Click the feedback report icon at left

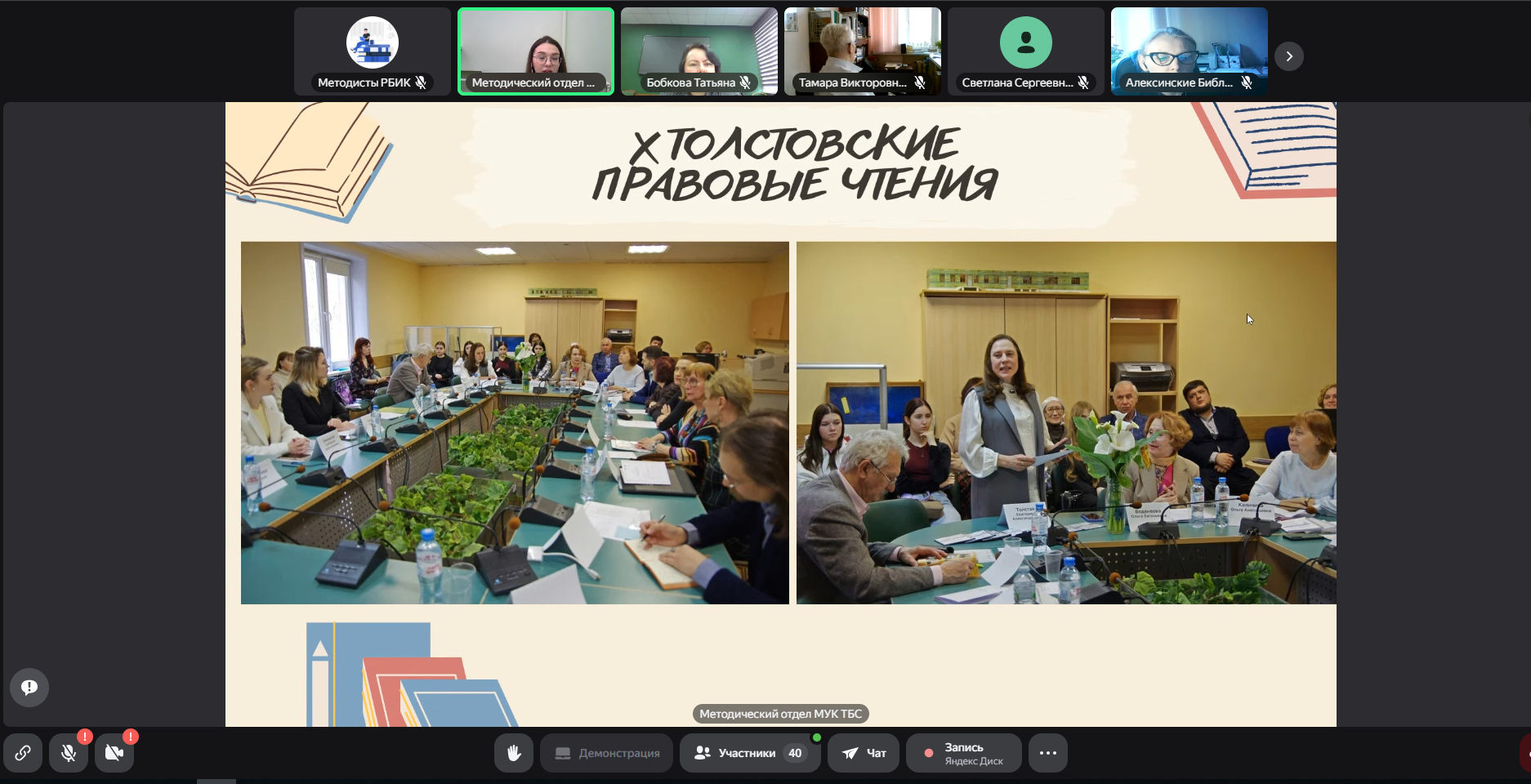click(29, 688)
